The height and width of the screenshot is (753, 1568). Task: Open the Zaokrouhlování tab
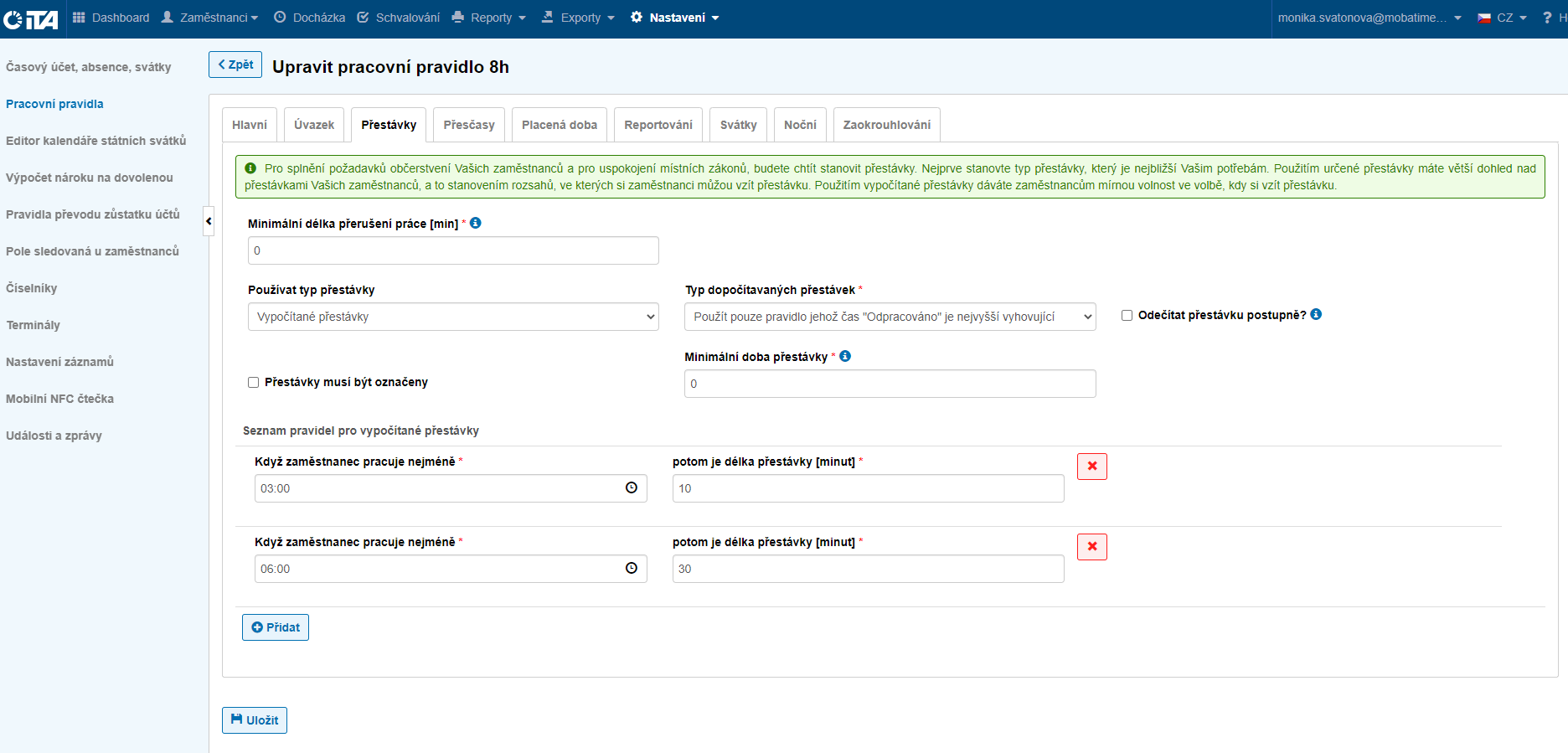(x=886, y=125)
